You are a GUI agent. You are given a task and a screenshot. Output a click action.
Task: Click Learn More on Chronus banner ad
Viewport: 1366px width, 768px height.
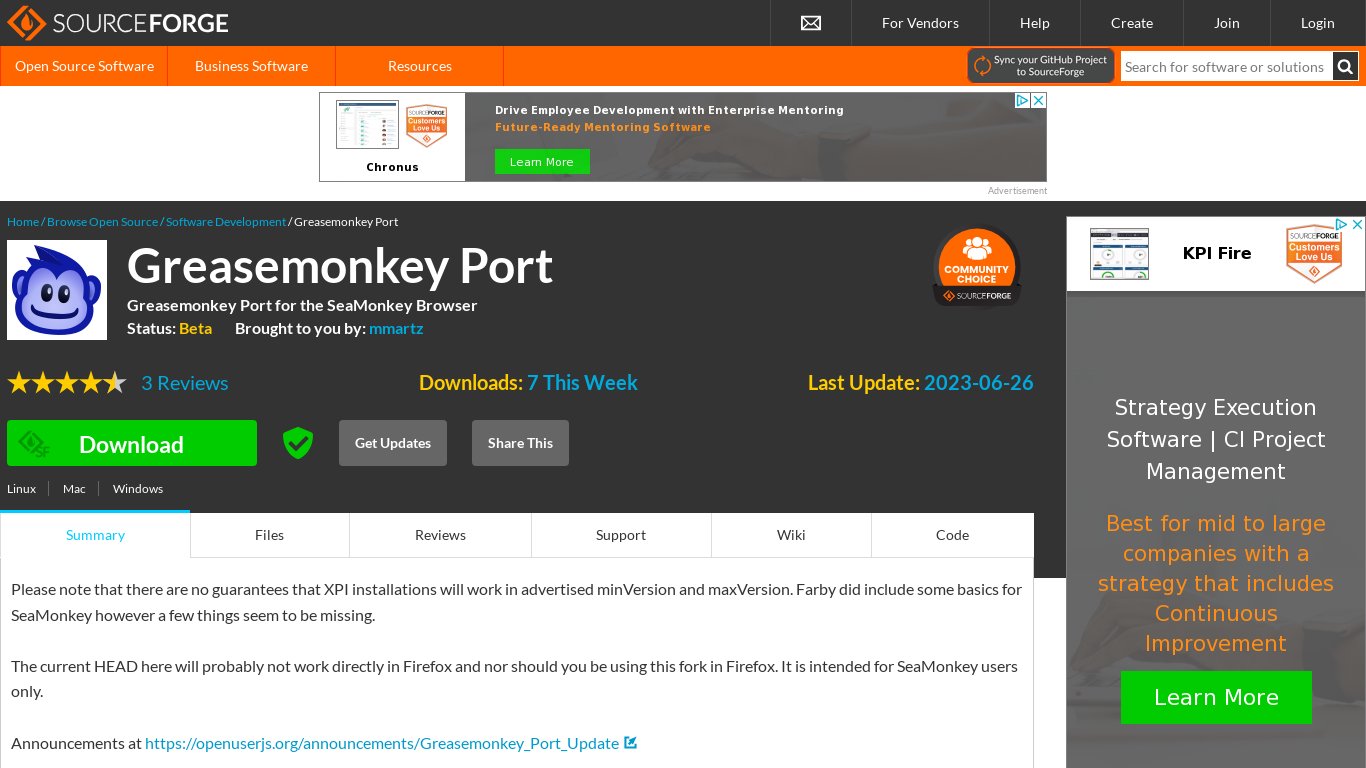pos(542,162)
